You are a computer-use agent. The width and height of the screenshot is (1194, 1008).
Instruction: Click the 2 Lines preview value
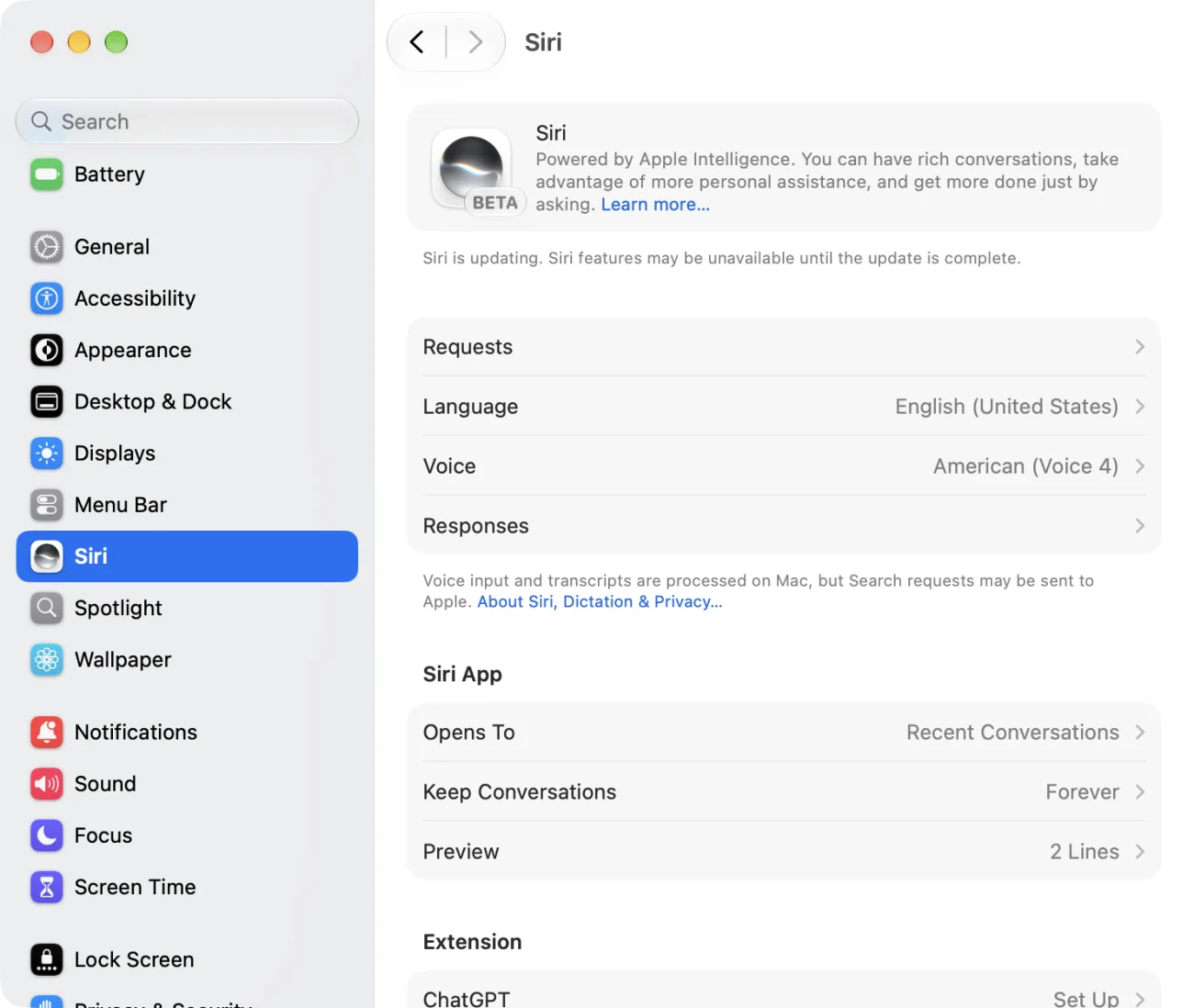(x=1085, y=852)
